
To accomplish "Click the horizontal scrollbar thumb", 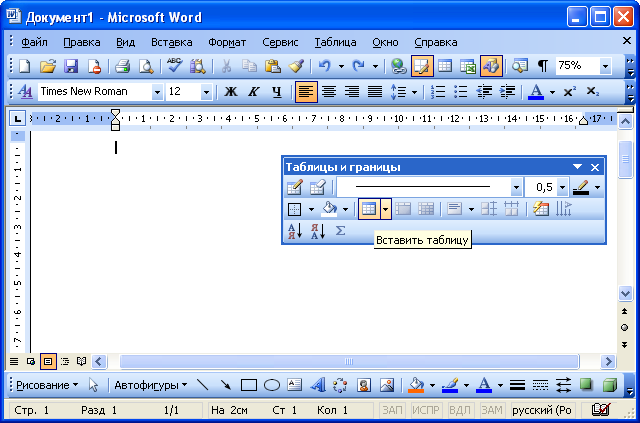I will click(x=349, y=361).
